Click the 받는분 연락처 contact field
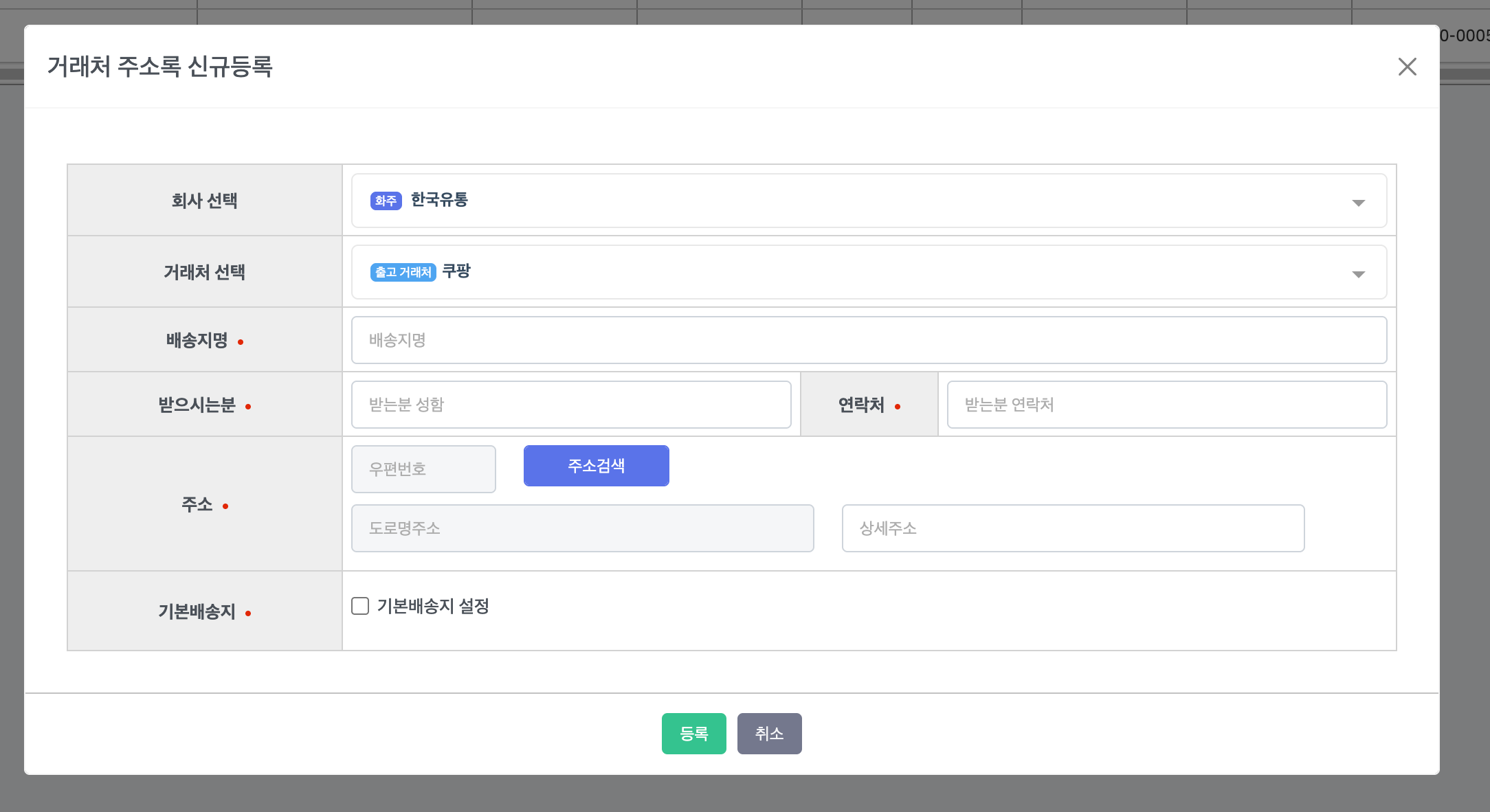The height and width of the screenshot is (812, 1490). click(1166, 405)
